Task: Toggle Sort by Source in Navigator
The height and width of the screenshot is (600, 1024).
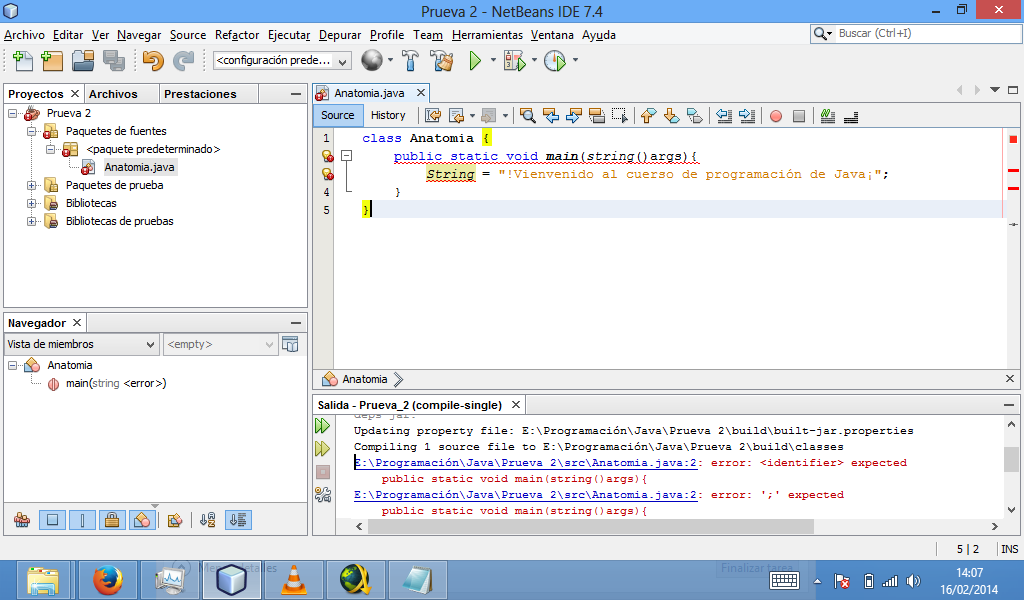Action: (x=238, y=520)
